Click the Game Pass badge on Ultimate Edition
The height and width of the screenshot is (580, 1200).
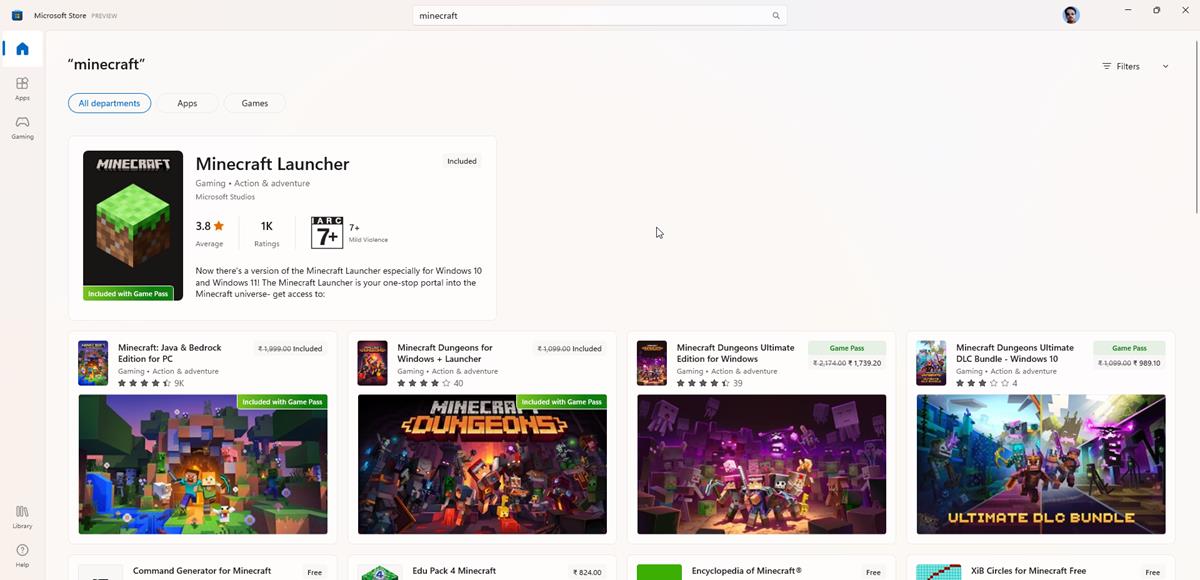click(847, 348)
